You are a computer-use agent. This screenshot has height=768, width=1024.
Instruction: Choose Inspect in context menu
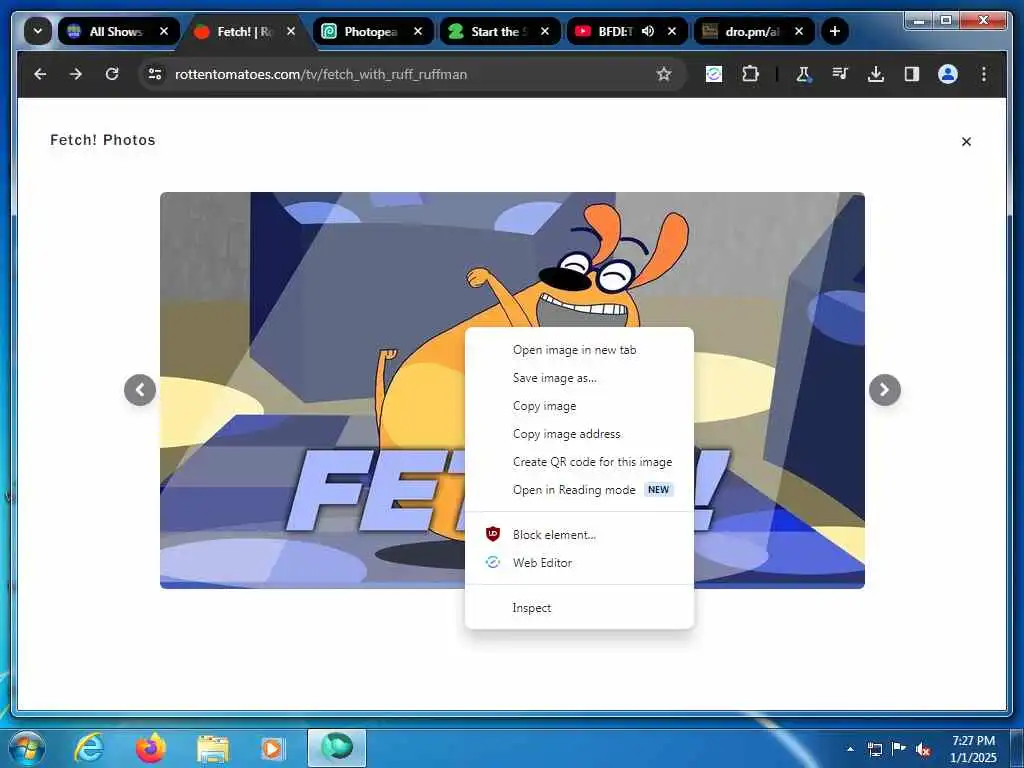pos(579,608)
